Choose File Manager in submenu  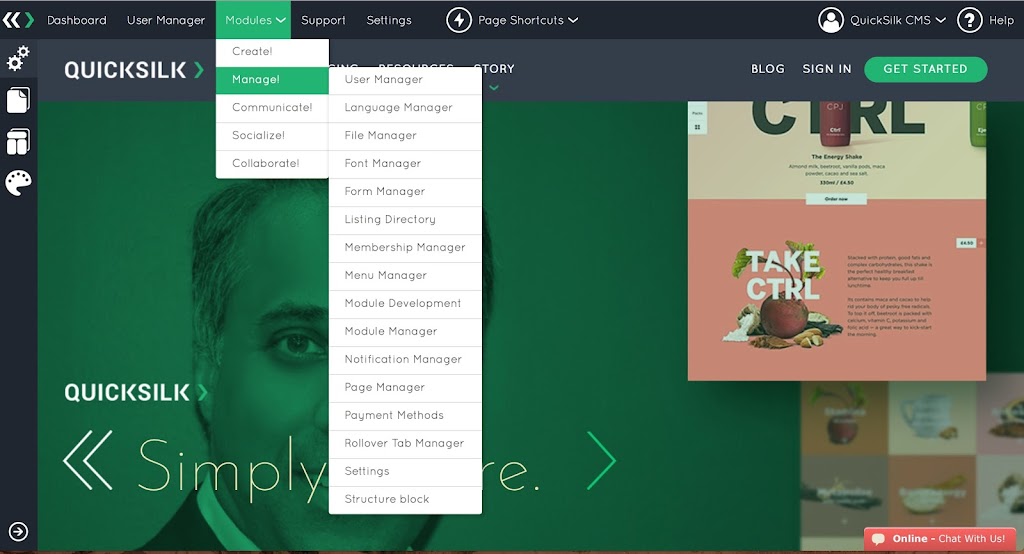[405, 136]
